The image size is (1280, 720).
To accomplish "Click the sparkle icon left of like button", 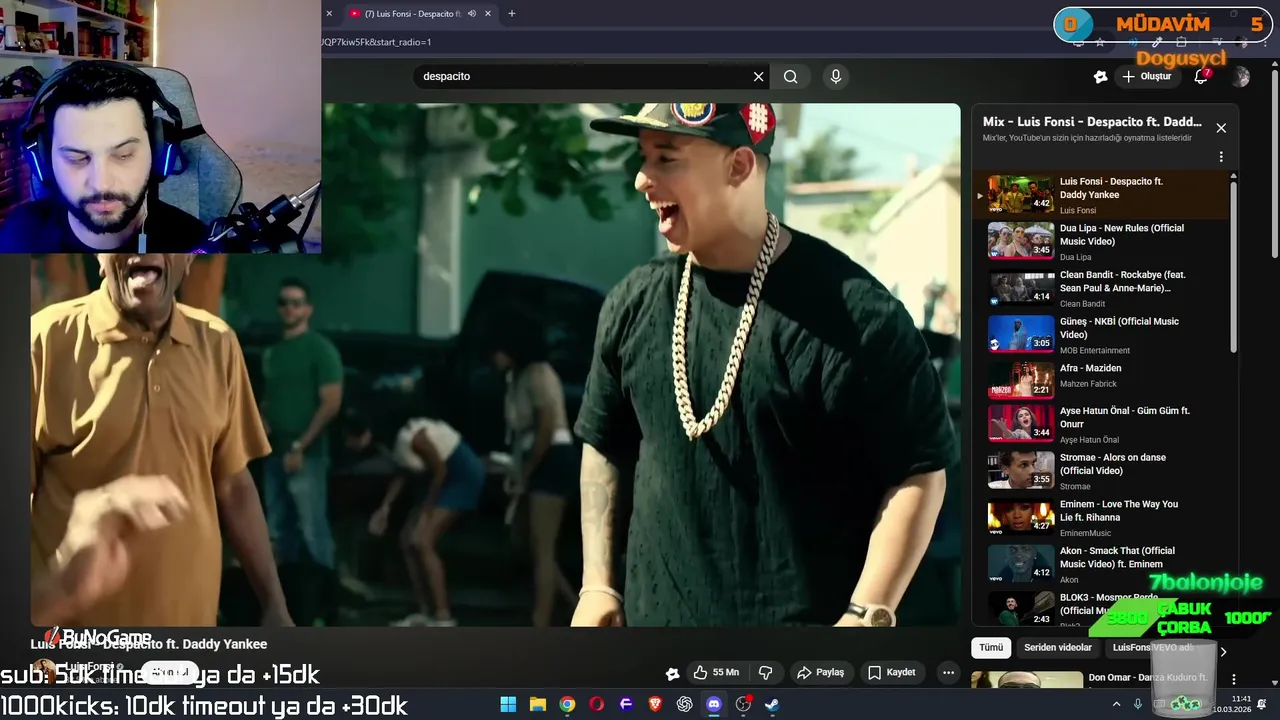I will pyautogui.click(x=672, y=673).
